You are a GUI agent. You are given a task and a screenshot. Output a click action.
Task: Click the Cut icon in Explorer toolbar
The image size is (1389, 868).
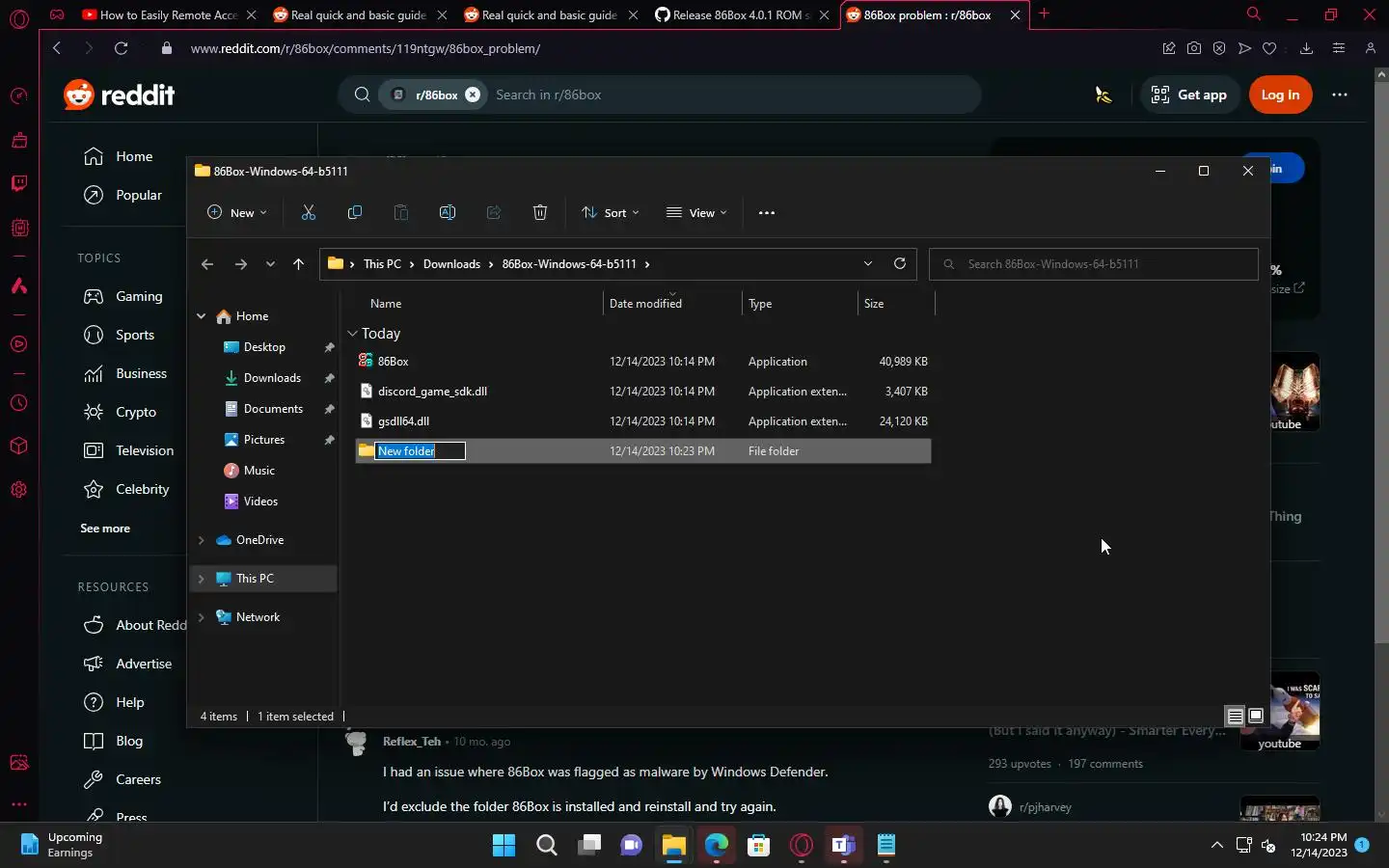pos(309,212)
